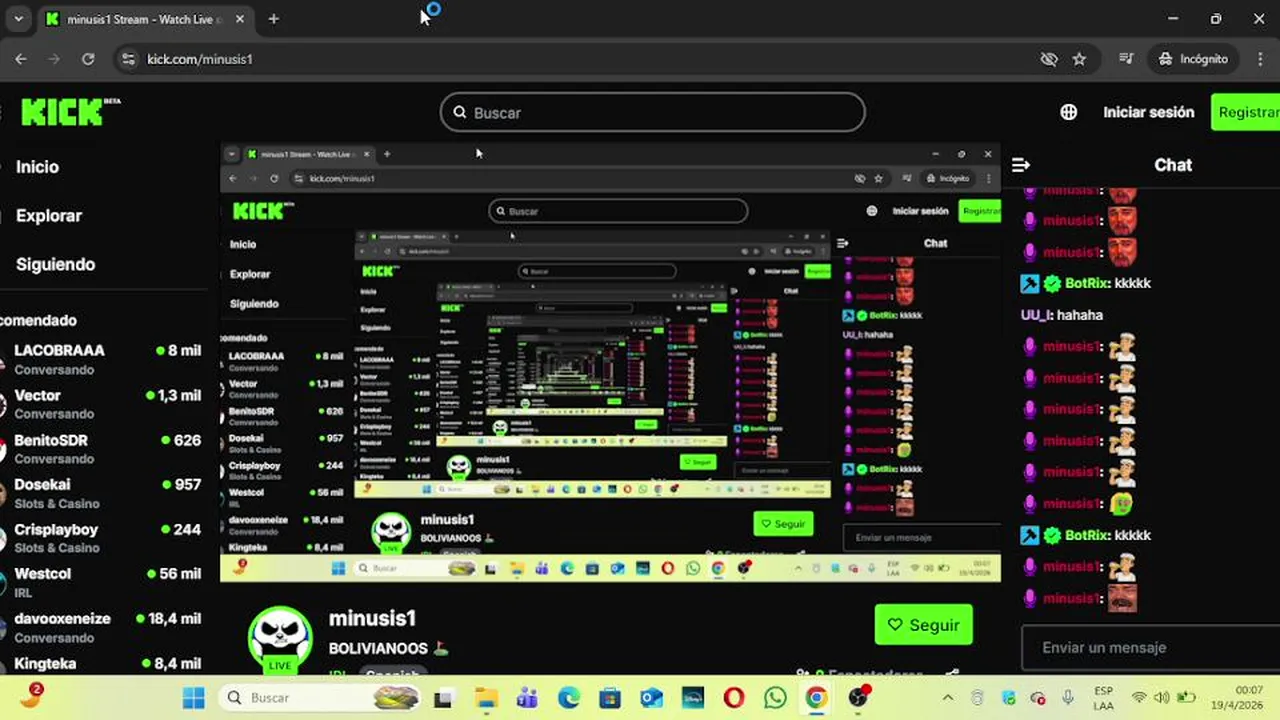Open the volume control in system tray
1280x720 pixels.
[1161, 698]
